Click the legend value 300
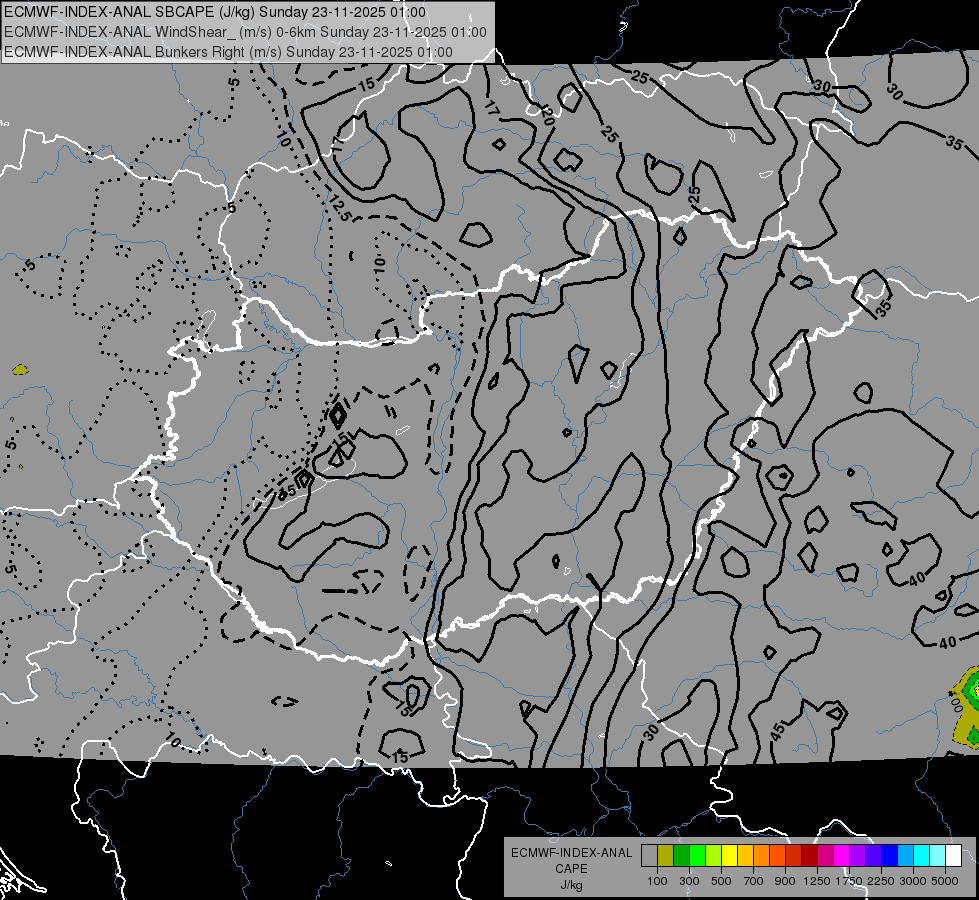The width and height of the screenshot is (979, 900). 689,881
